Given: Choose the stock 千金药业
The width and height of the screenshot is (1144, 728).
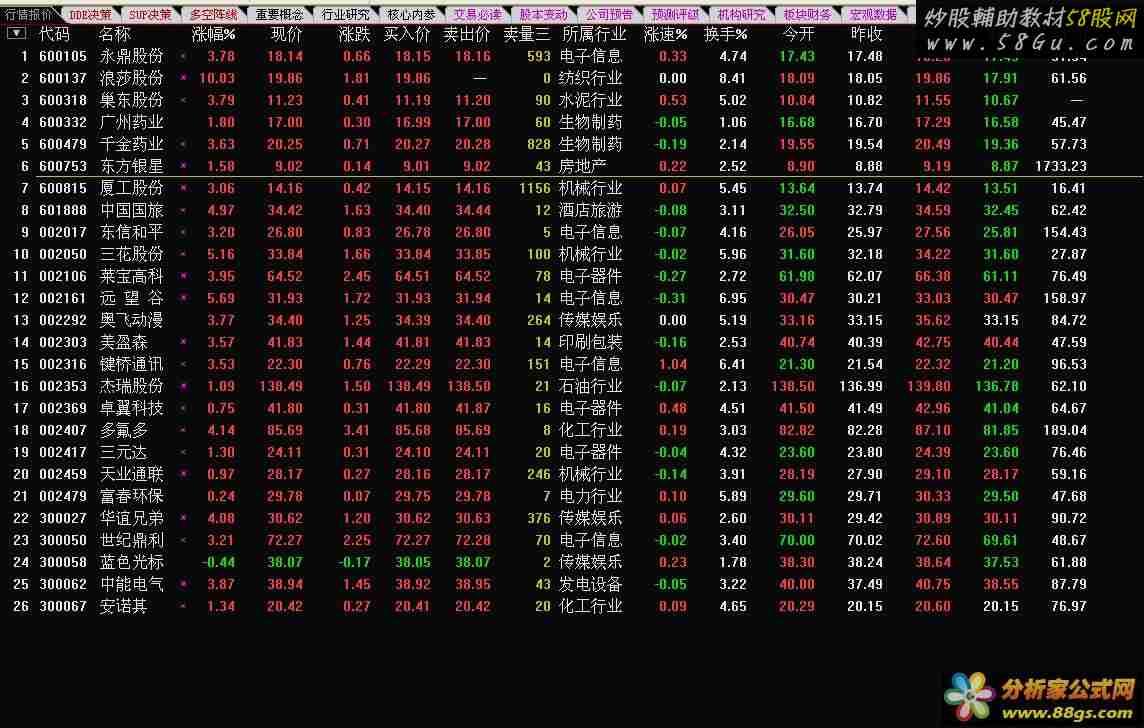Looking at the screenshot, I should (x=131, y=144).
